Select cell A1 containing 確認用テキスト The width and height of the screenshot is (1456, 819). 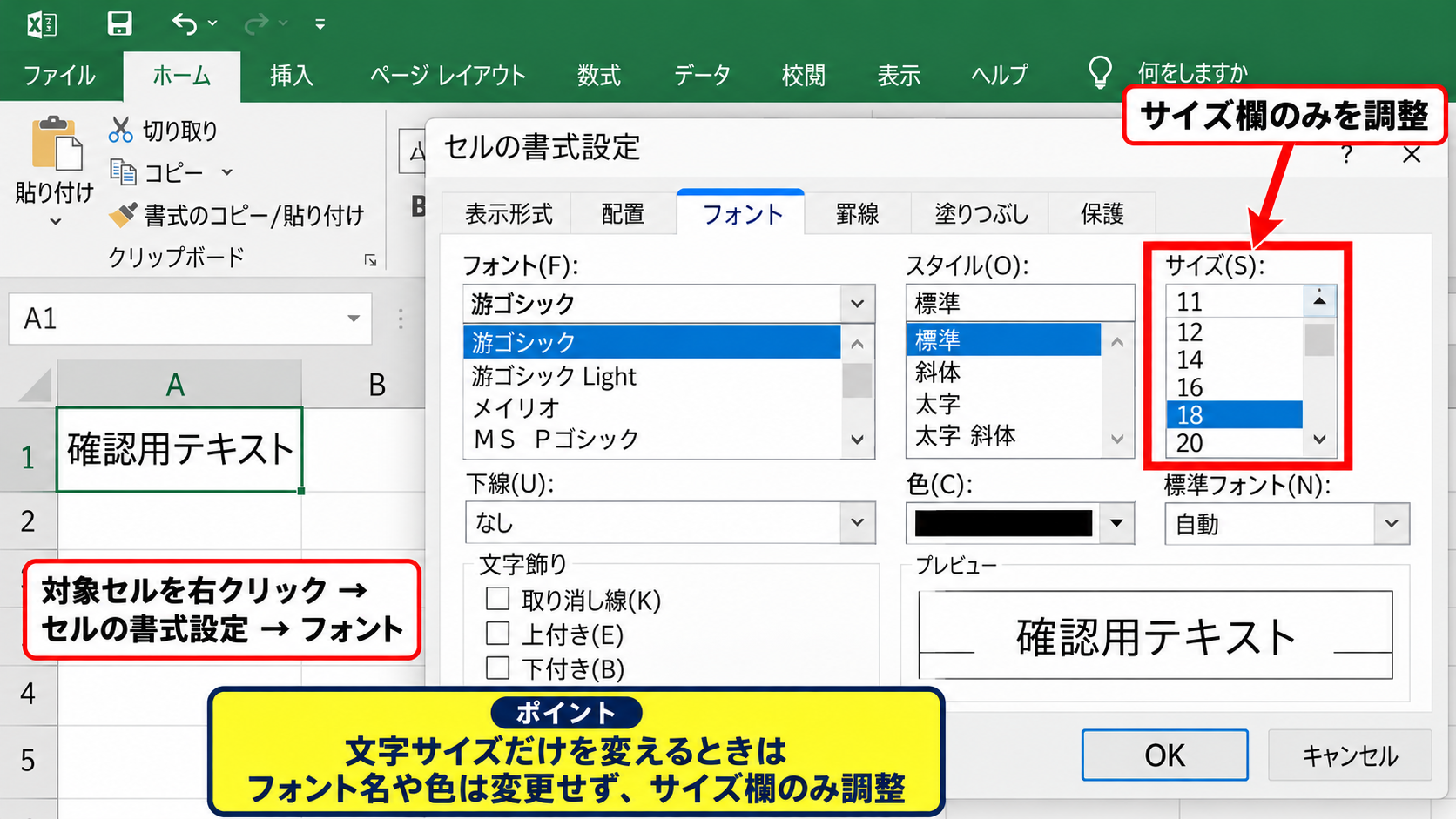(179, 449)
